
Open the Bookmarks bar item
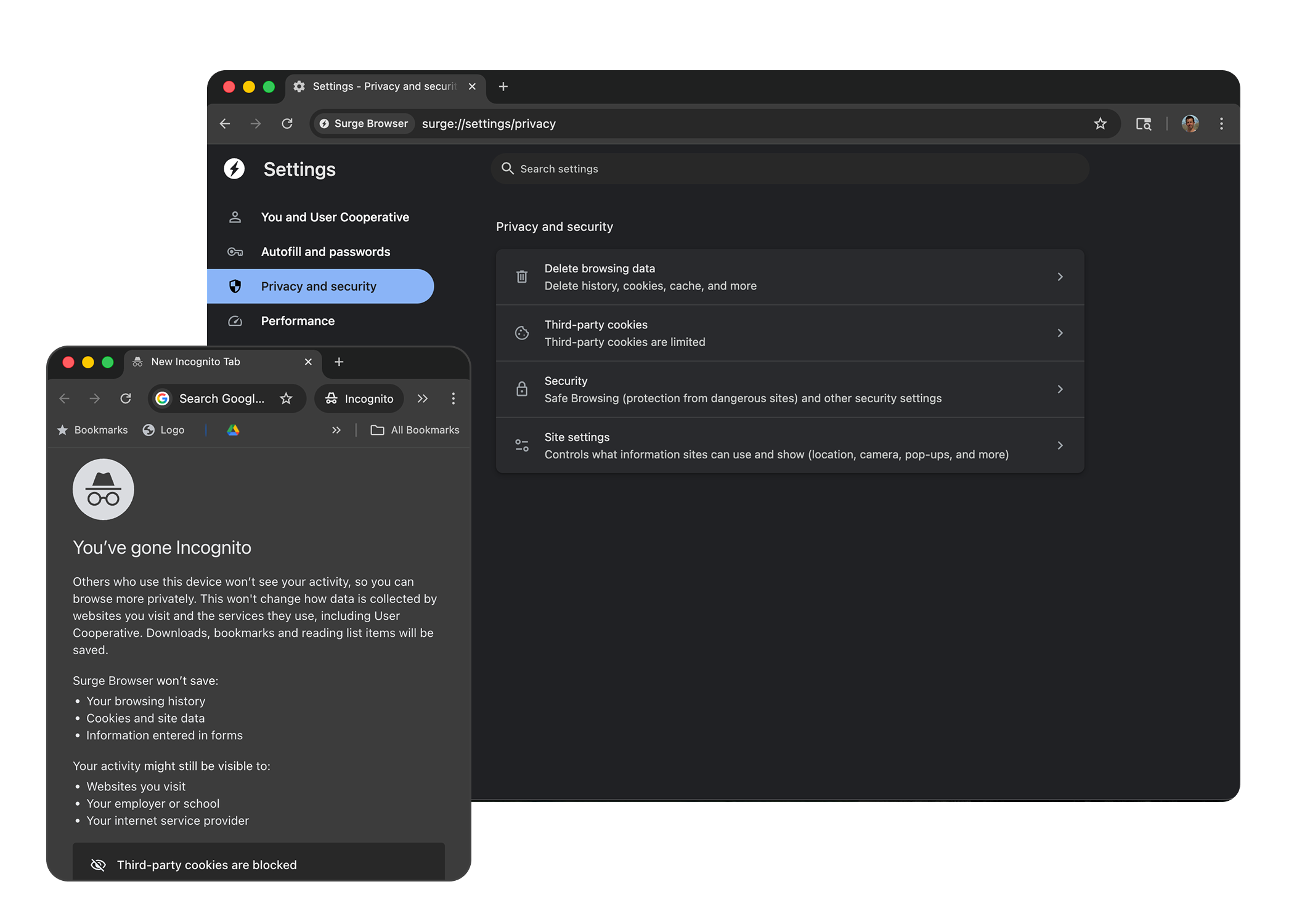pos(92,430)
